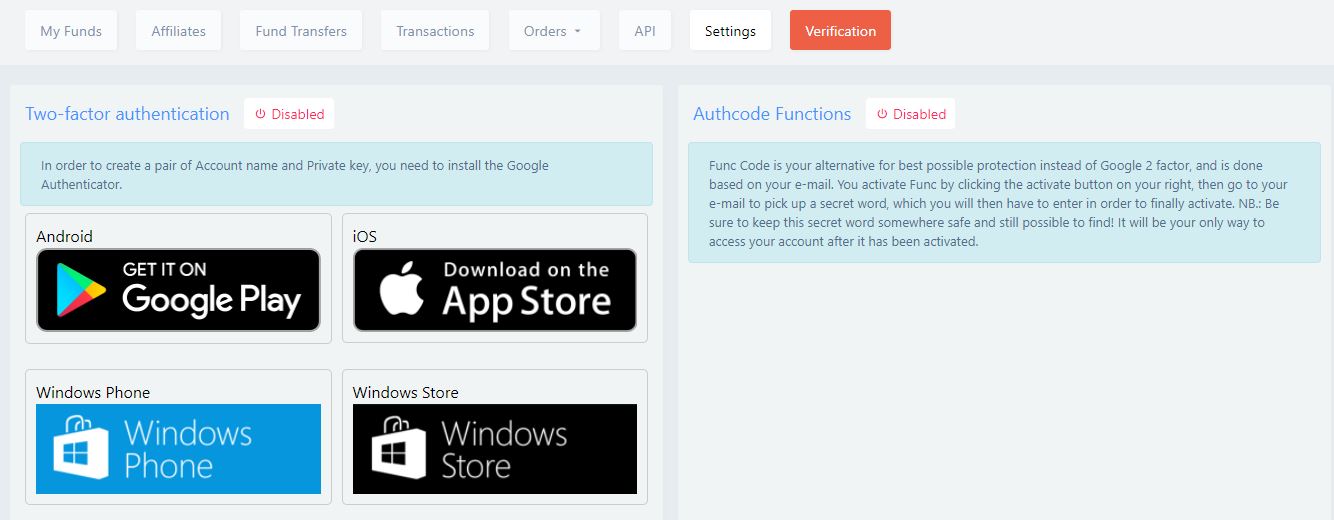Click the Windows Store label above the badge

(406, 393)
